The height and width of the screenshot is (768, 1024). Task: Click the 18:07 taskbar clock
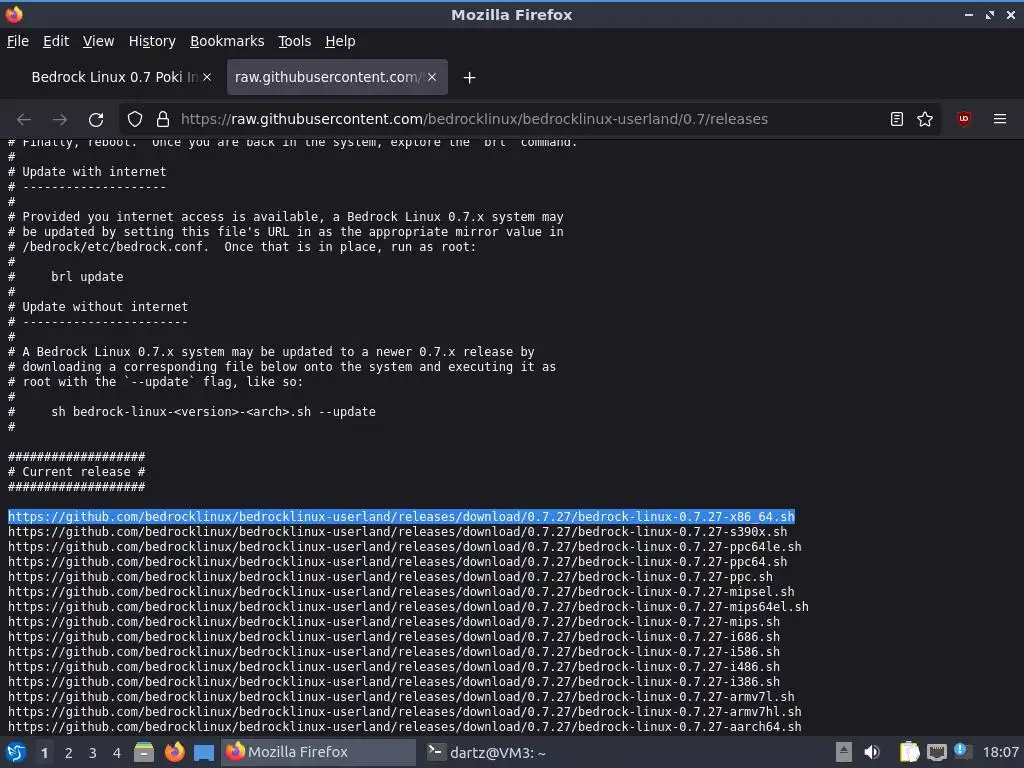tap(1000, 752)
